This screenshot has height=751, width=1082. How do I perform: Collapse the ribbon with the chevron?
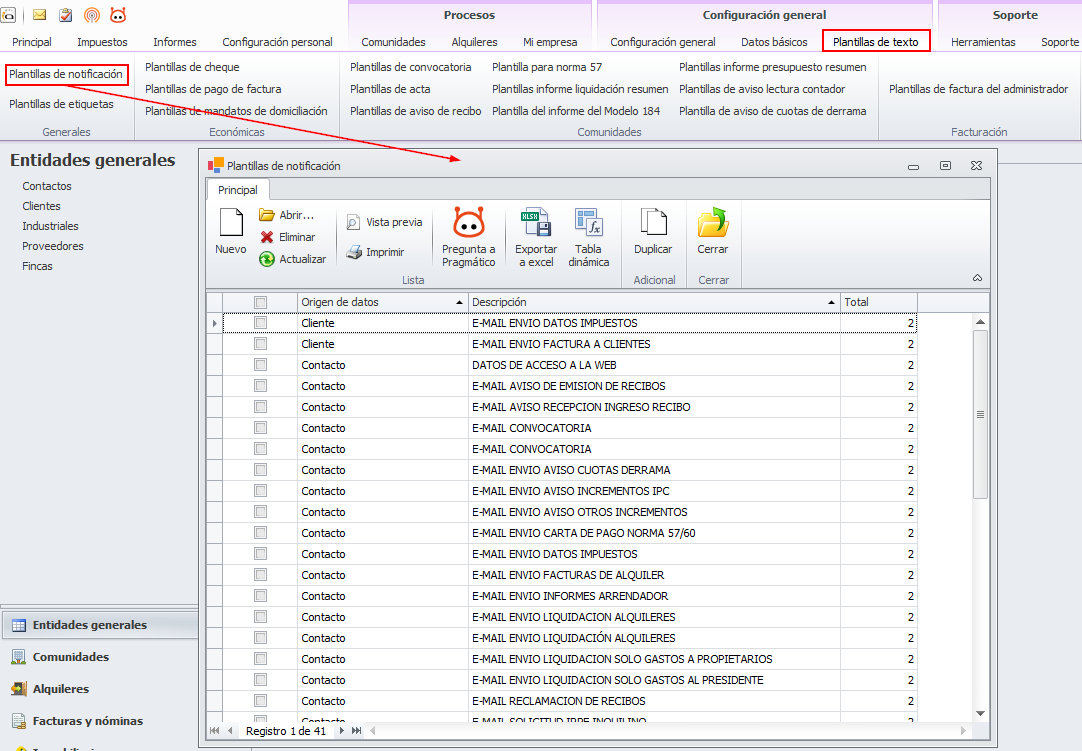coord(977,278)
